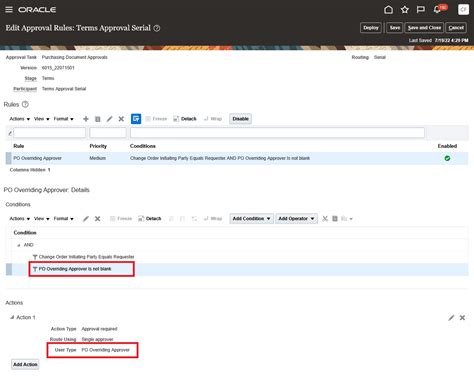The width and height of the screenshot is (474, 377).
Task: Collapse the Action 1 section
Action: tap(12, 317)
